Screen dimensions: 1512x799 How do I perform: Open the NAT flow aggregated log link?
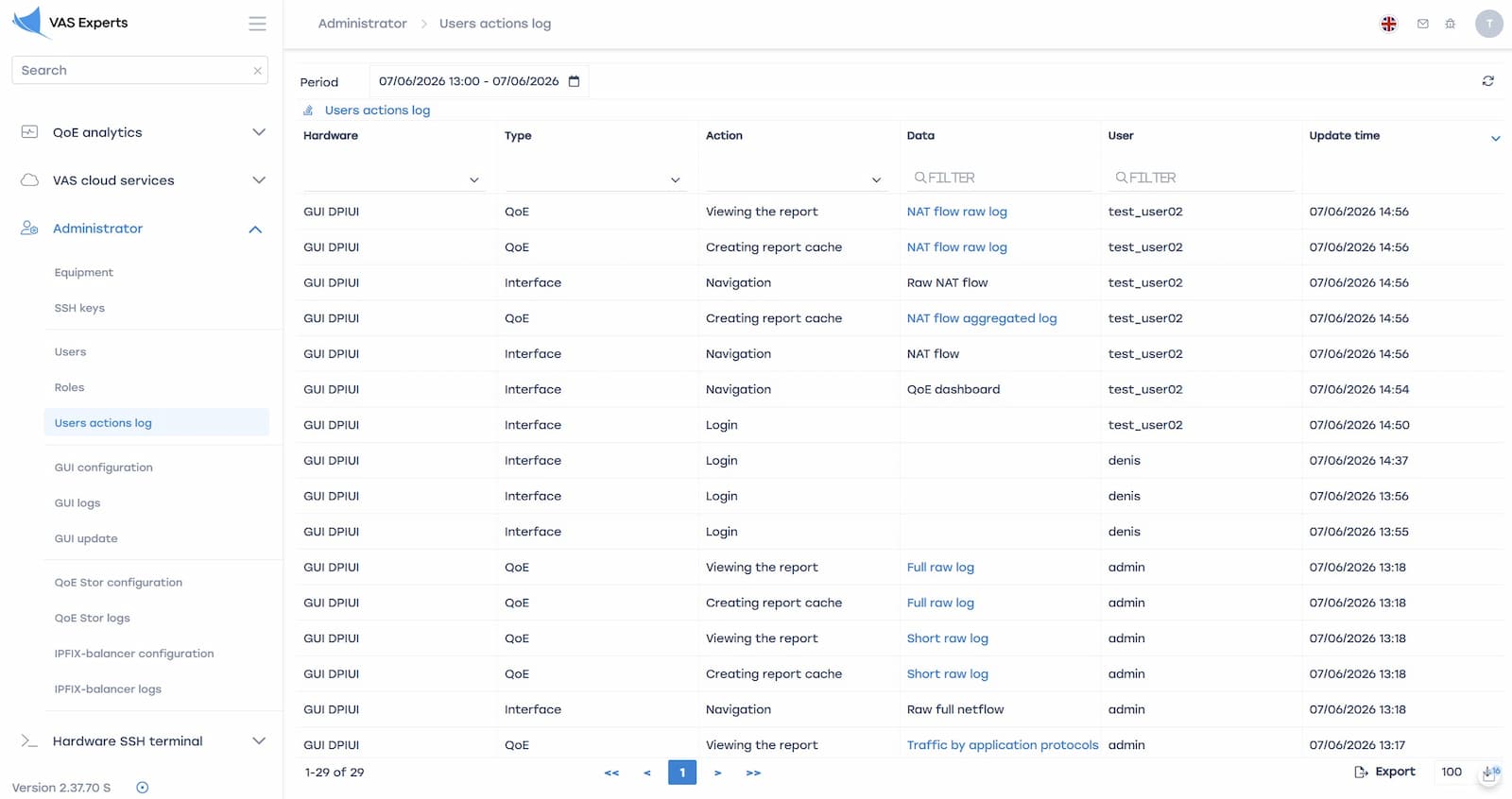point(982,318)
